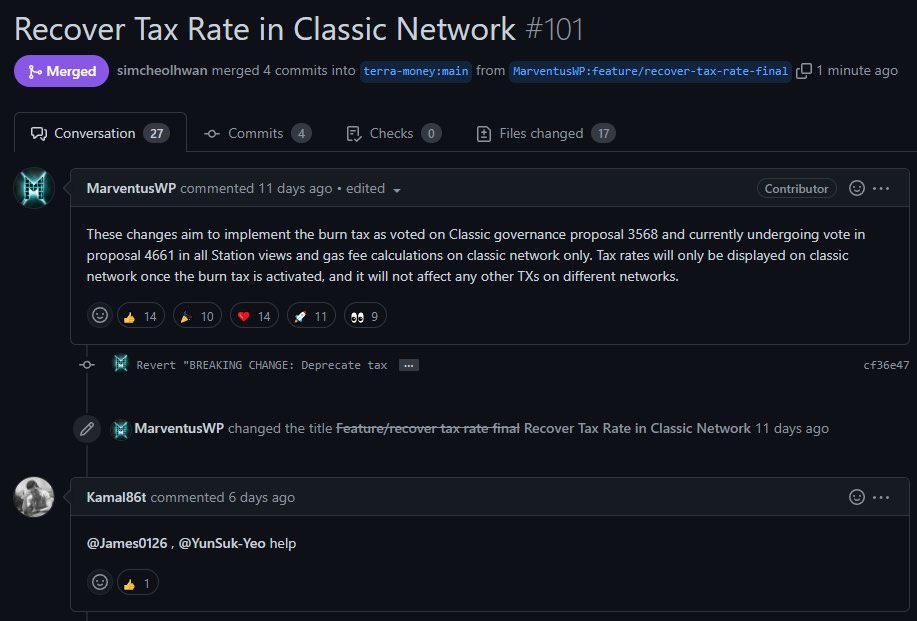Viewport: 917px width, 621px height.
Task: Expand commit message ellipsis button
Action: pyautogui.click(x=409, y=365)
